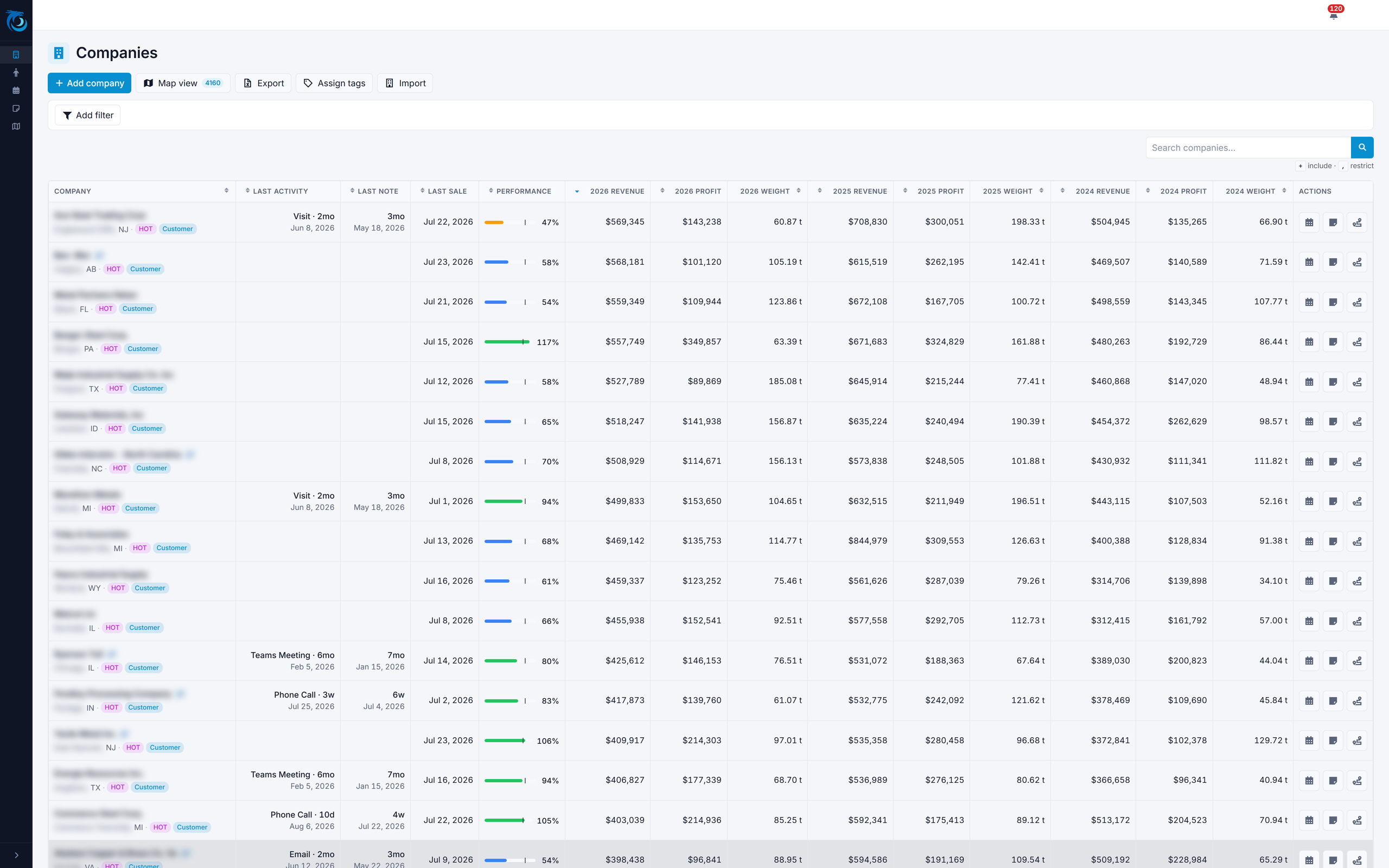The height and width of the screenshot is (868, 1389).
Task: Open calendar action for $527,789 revenue row
Action: pyautogui.click(x=1309, y=382)
